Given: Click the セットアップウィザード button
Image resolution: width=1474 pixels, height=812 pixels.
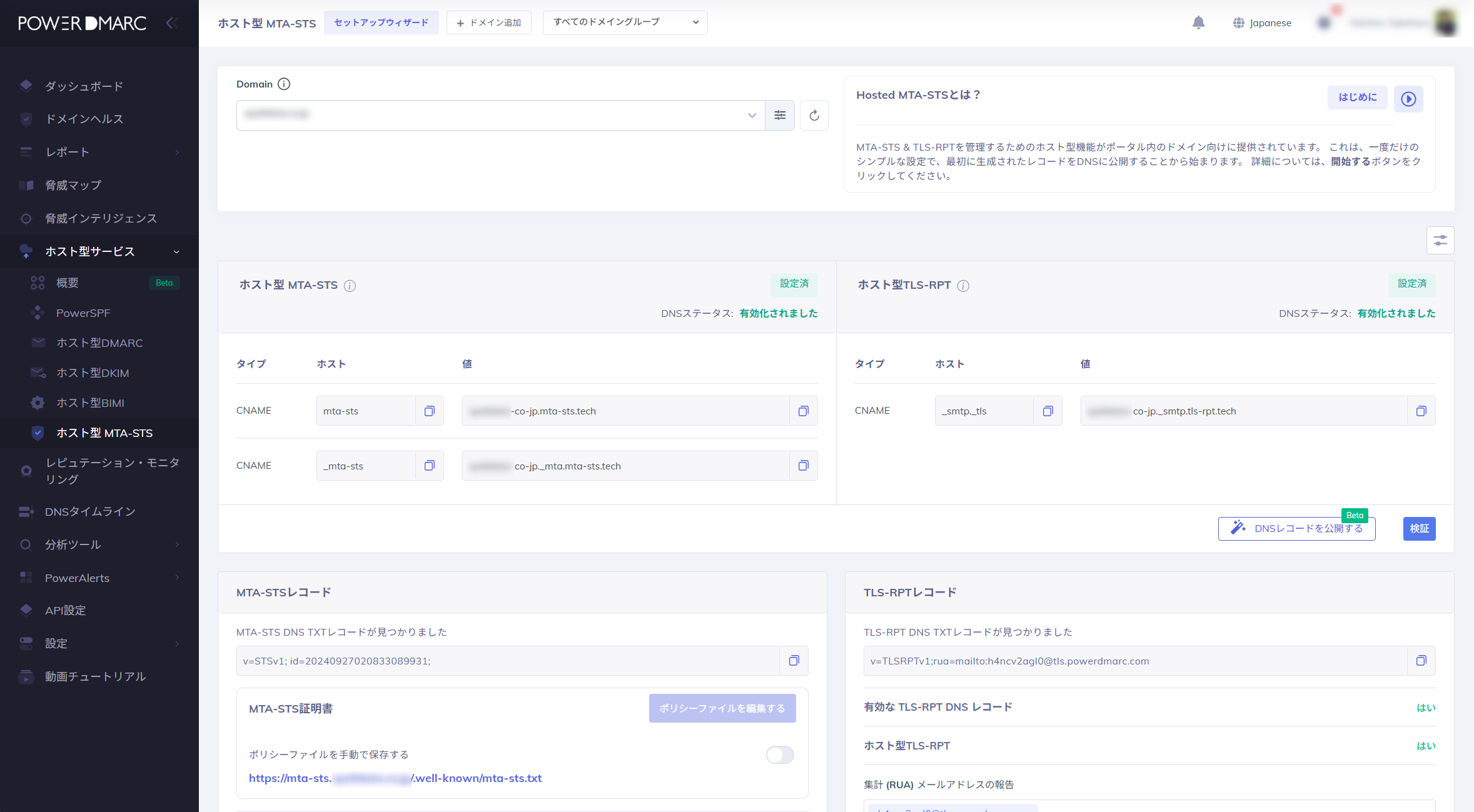Looking at the screenshot, I should click(381, 23).
